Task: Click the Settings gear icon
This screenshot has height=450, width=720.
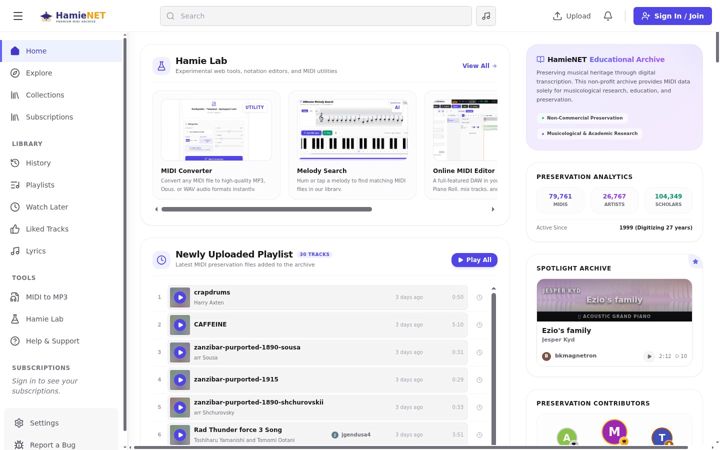Action: click(19, 423)
